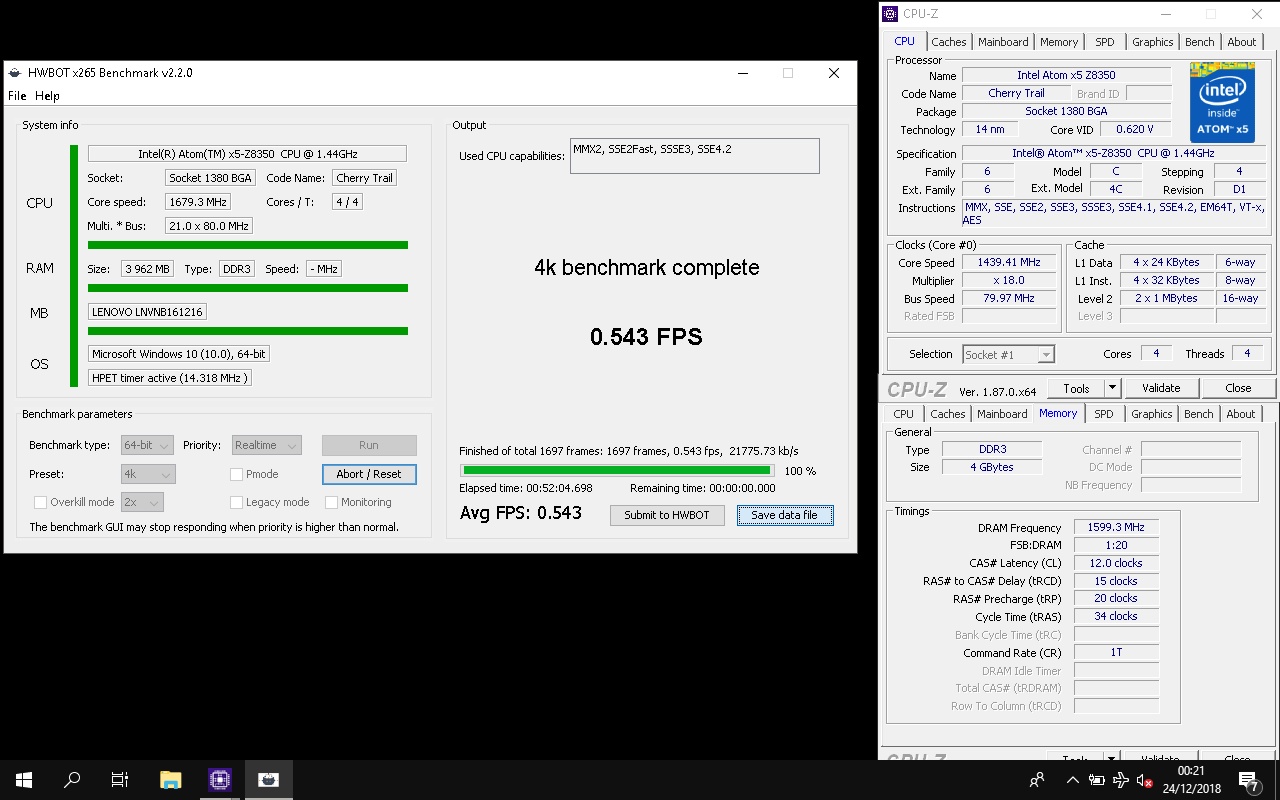
Task: Select Graphics tab in upper CPU-Z
Action: 1153,42
